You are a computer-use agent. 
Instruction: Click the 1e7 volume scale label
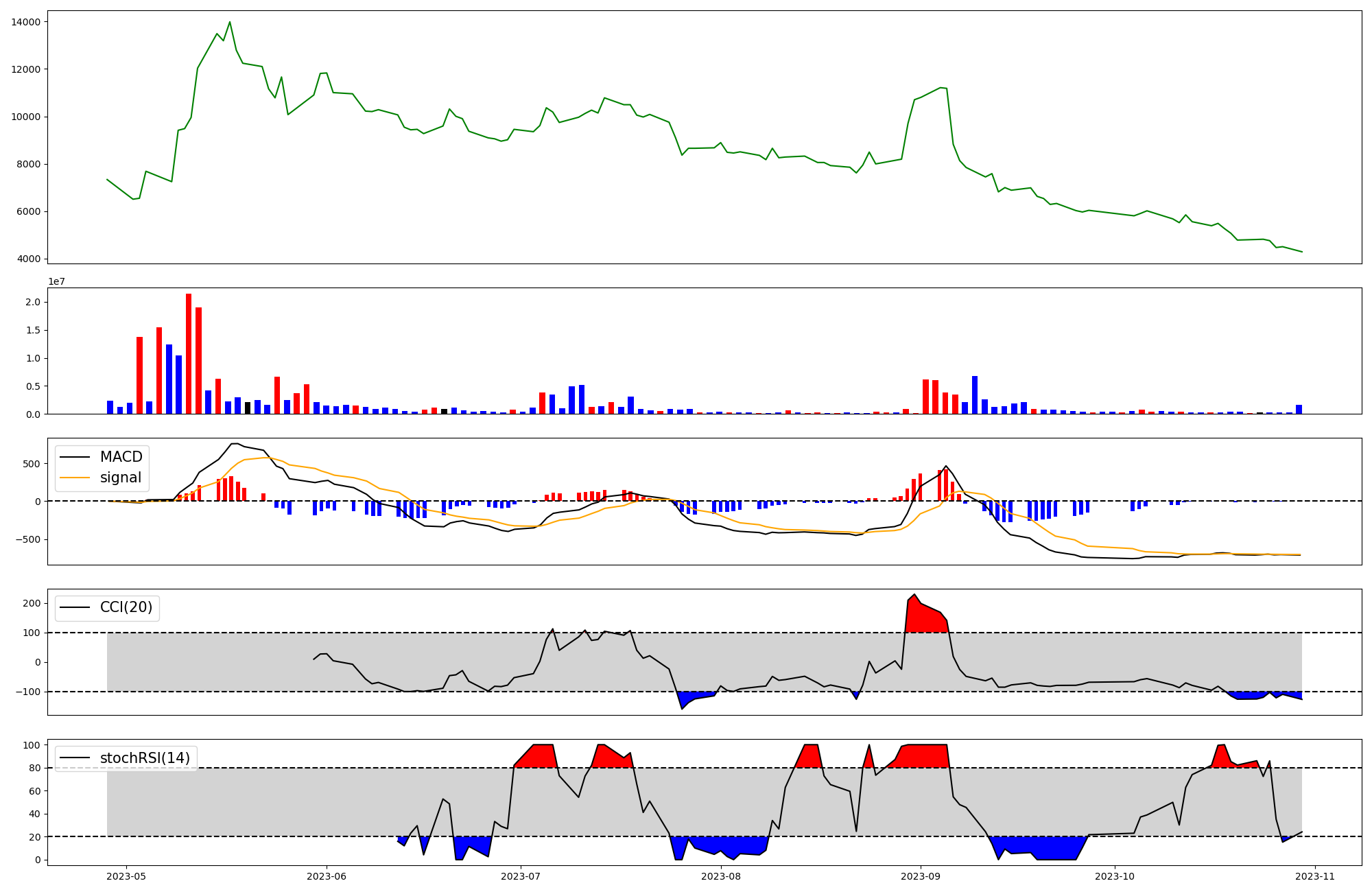coord(57,281)
